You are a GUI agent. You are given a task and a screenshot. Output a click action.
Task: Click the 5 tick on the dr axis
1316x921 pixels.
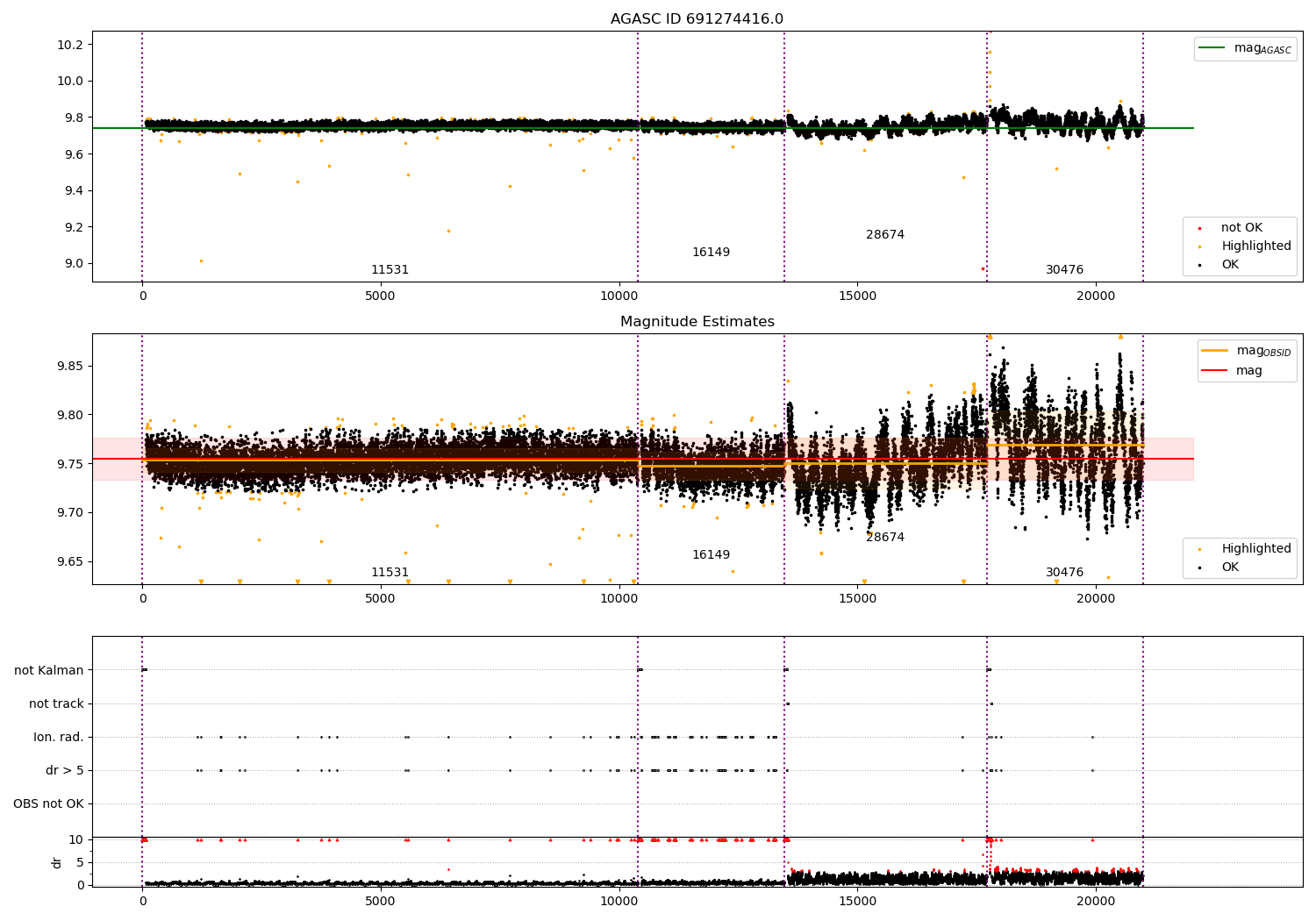(80, 862)
